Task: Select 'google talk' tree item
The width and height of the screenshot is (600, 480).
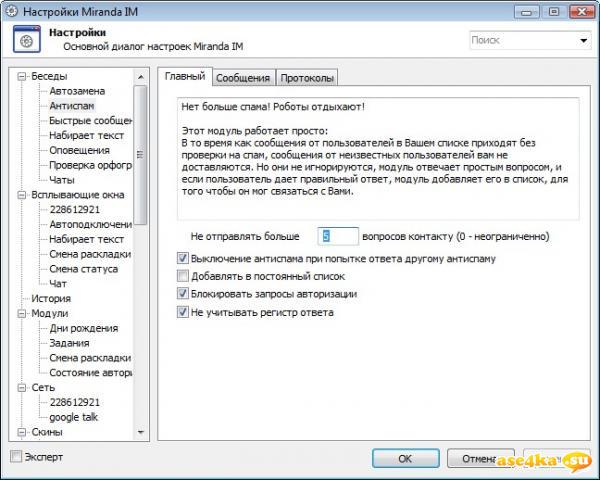Action: [x=73, y=417]
